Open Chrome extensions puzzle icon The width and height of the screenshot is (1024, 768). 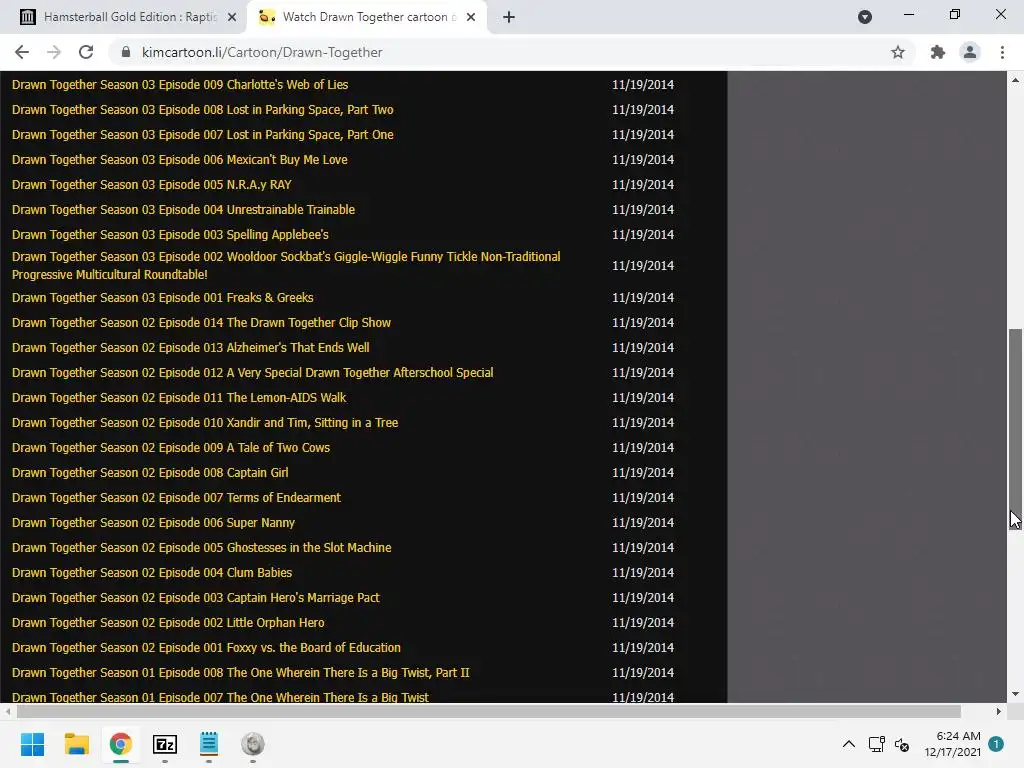point(938,52)
